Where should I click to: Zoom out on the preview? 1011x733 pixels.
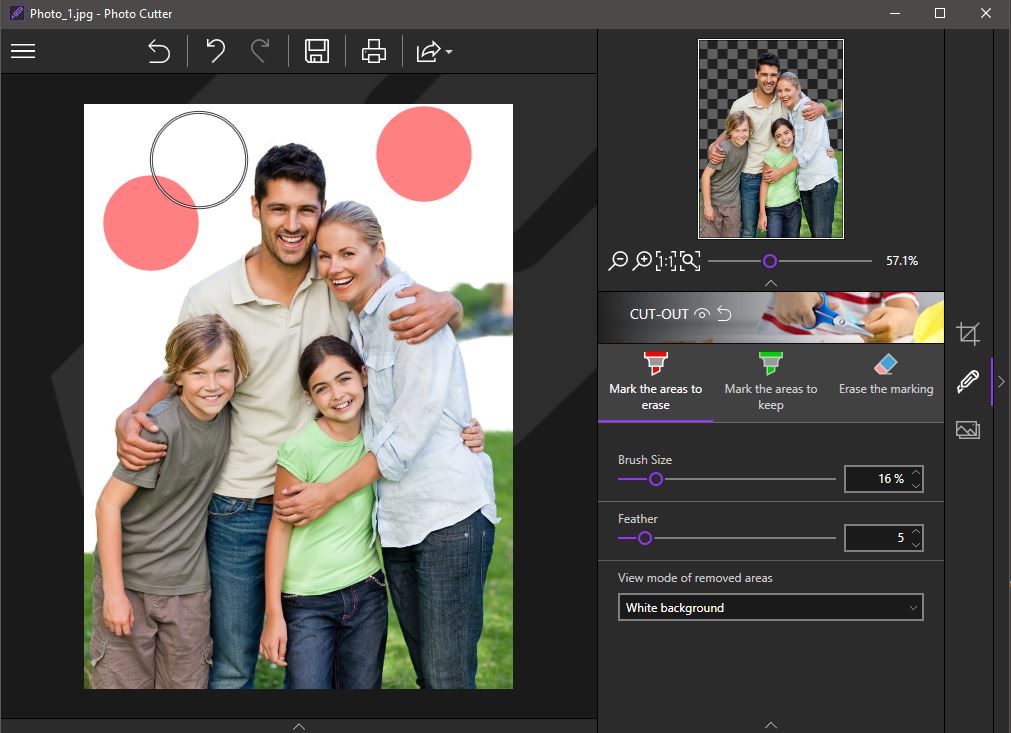[618, 260]
